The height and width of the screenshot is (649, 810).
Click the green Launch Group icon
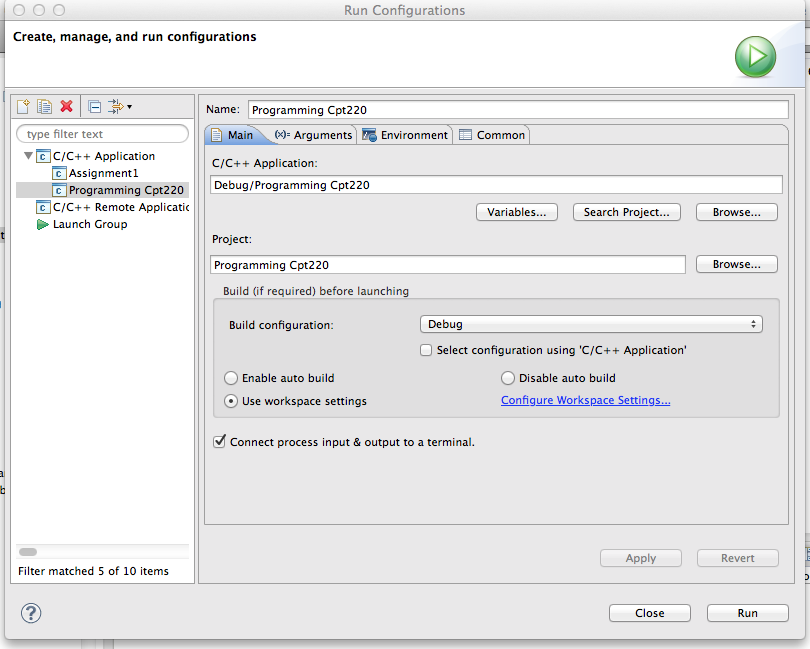click(42, 225)
